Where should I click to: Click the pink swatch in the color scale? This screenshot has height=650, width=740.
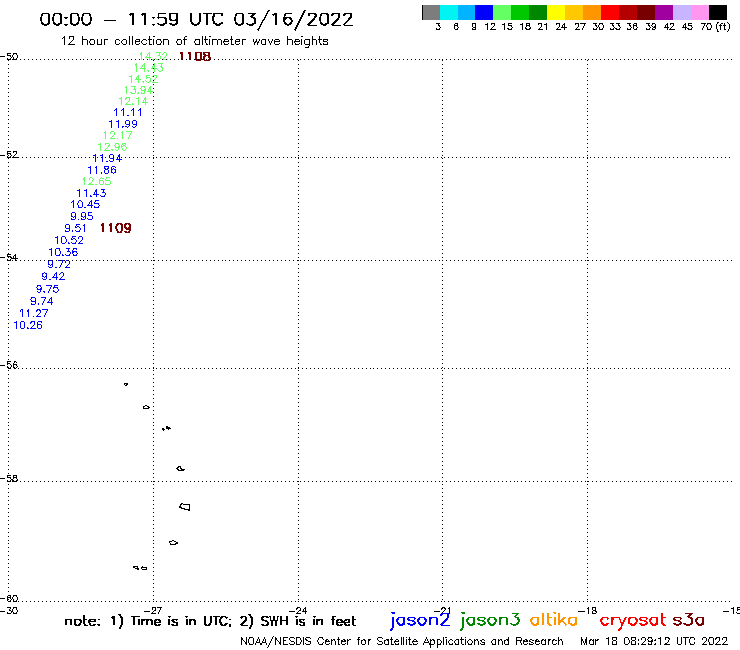(699, 12)
